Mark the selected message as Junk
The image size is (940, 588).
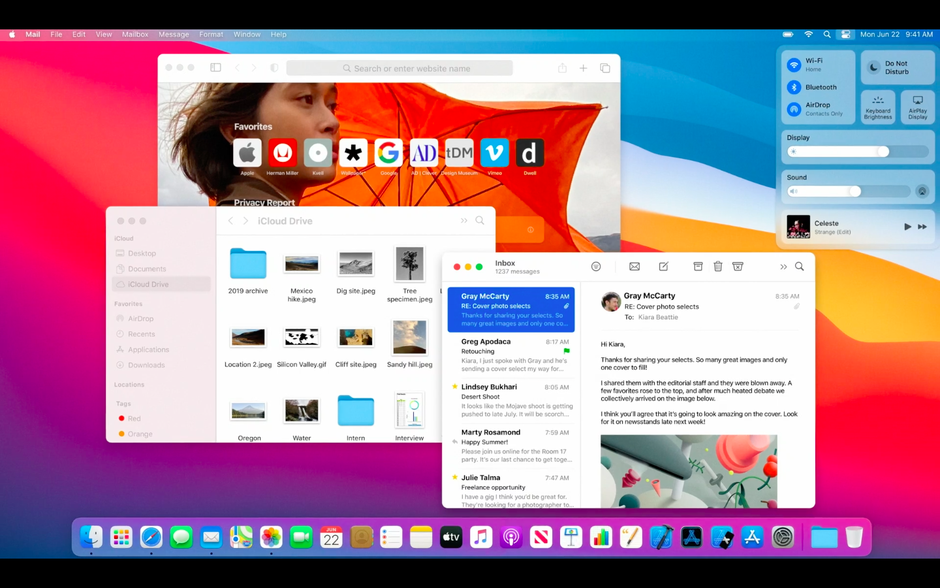738,266
